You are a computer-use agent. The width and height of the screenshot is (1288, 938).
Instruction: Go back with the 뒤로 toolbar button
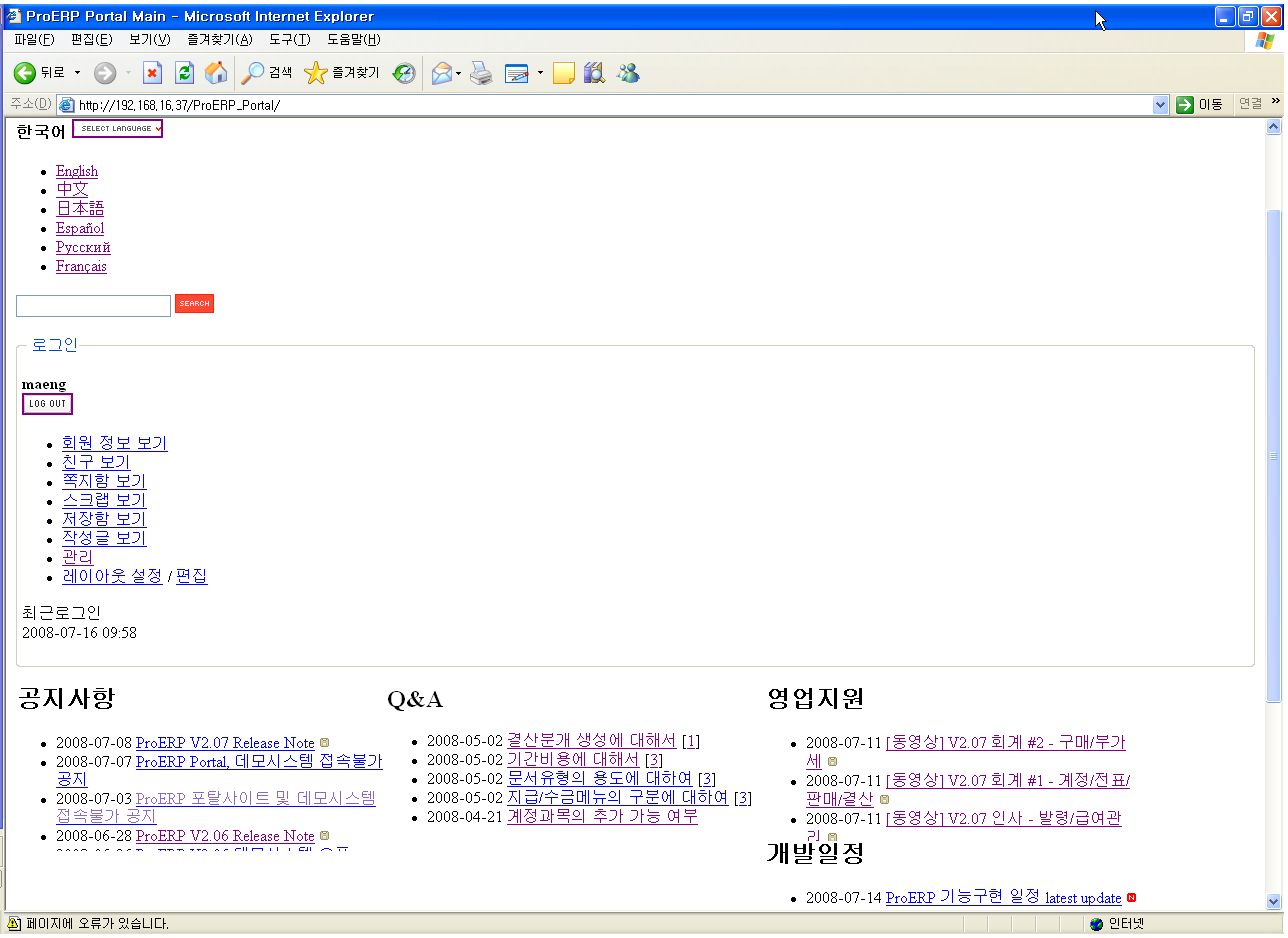40,73
